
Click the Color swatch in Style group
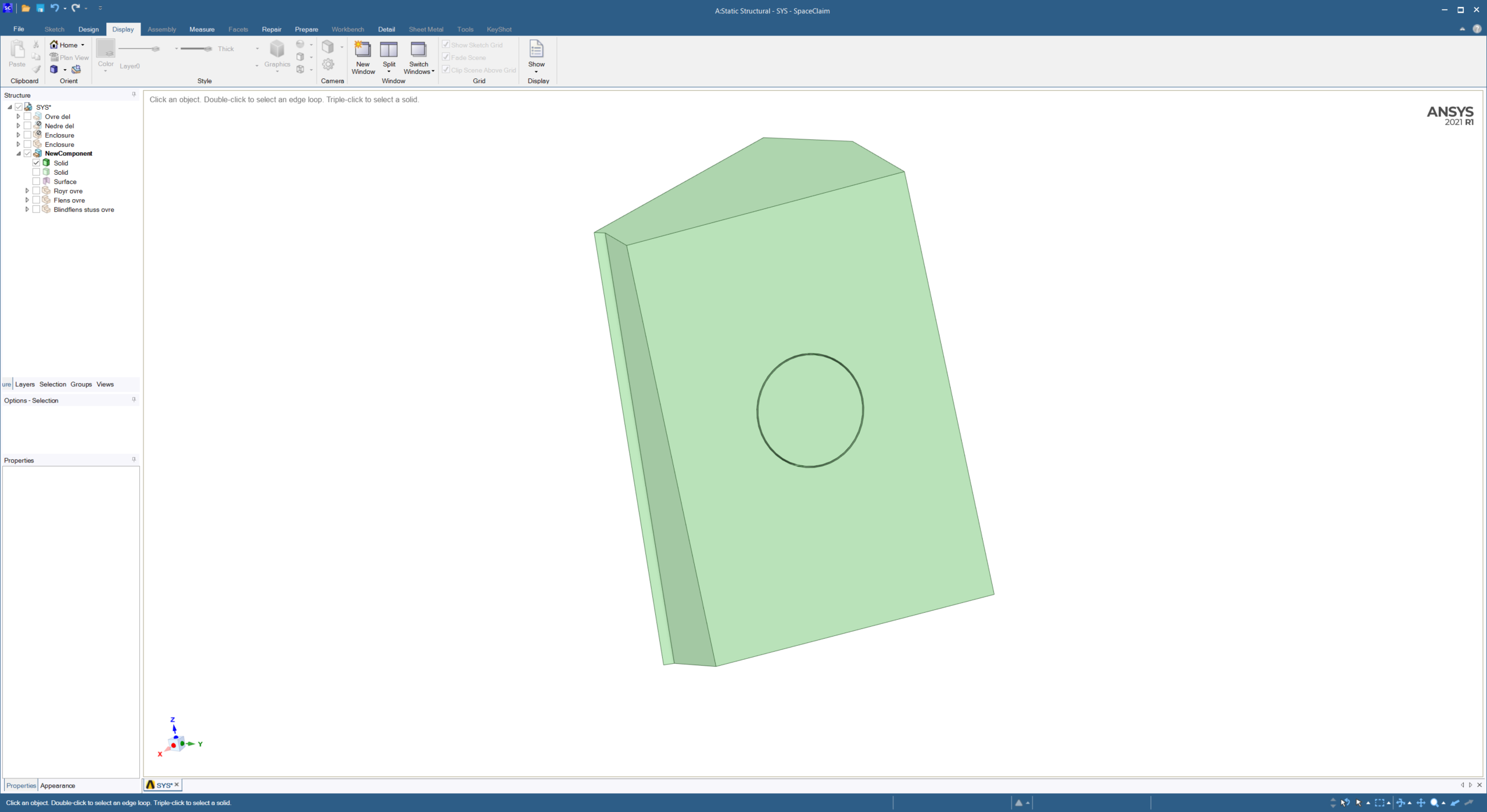(x=105, y=49)
